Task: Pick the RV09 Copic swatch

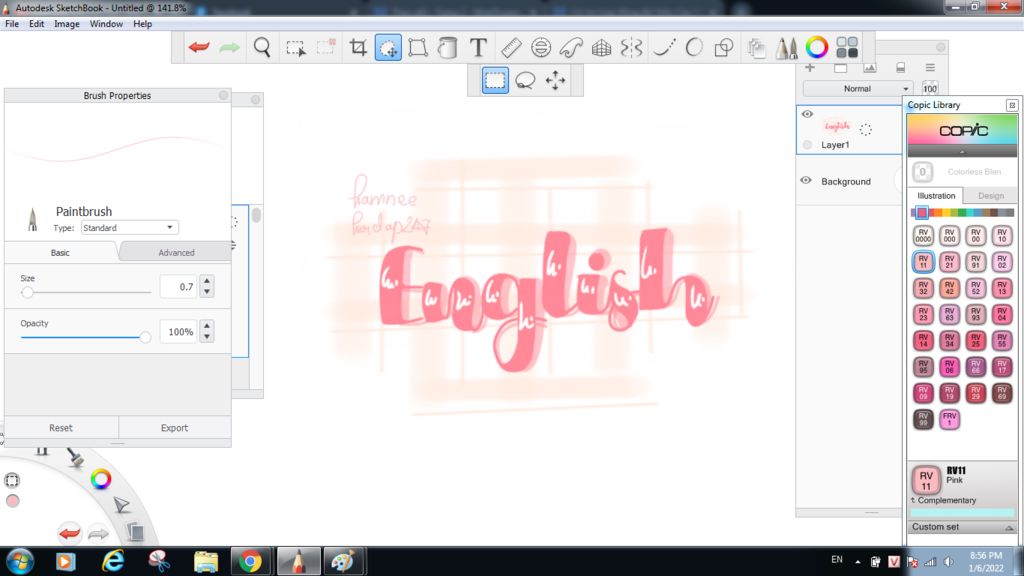Action: click(x=923, y=392)
